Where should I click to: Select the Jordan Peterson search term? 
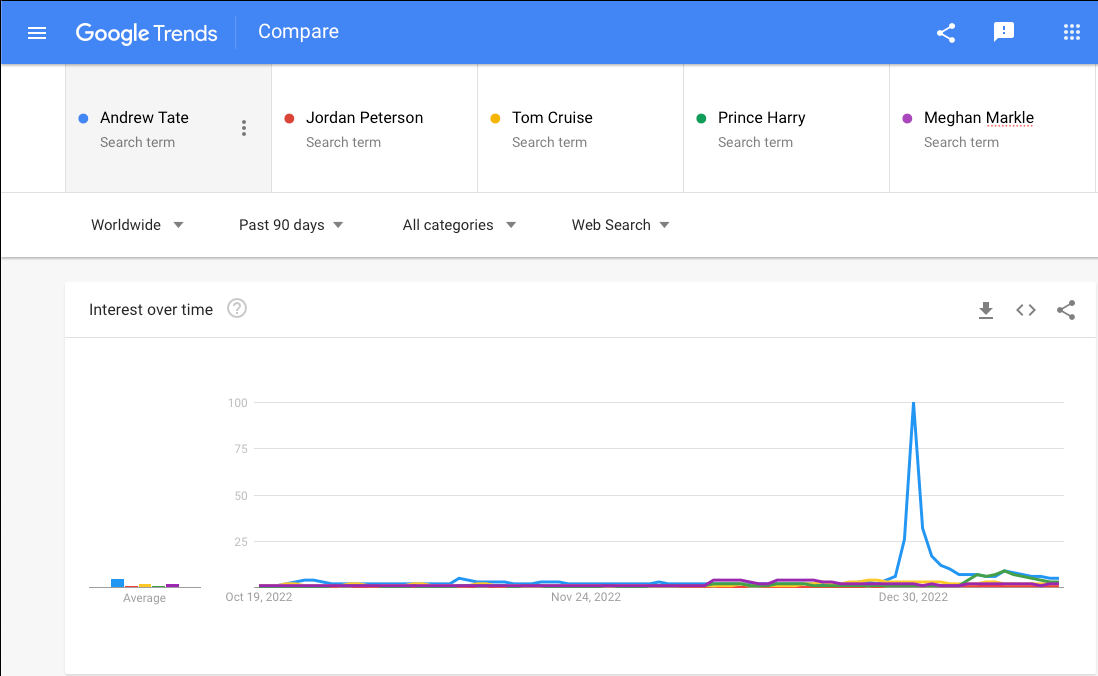click(x=364, y=118)
